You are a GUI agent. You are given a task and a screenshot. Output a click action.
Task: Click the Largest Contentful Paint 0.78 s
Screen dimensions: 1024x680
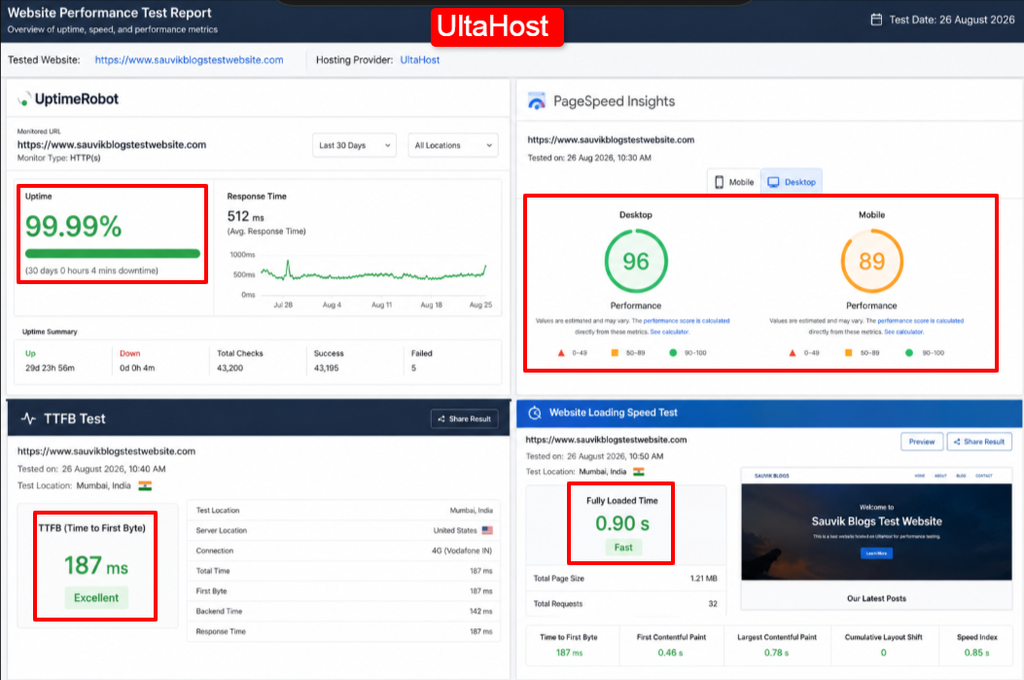pos(776,653)
